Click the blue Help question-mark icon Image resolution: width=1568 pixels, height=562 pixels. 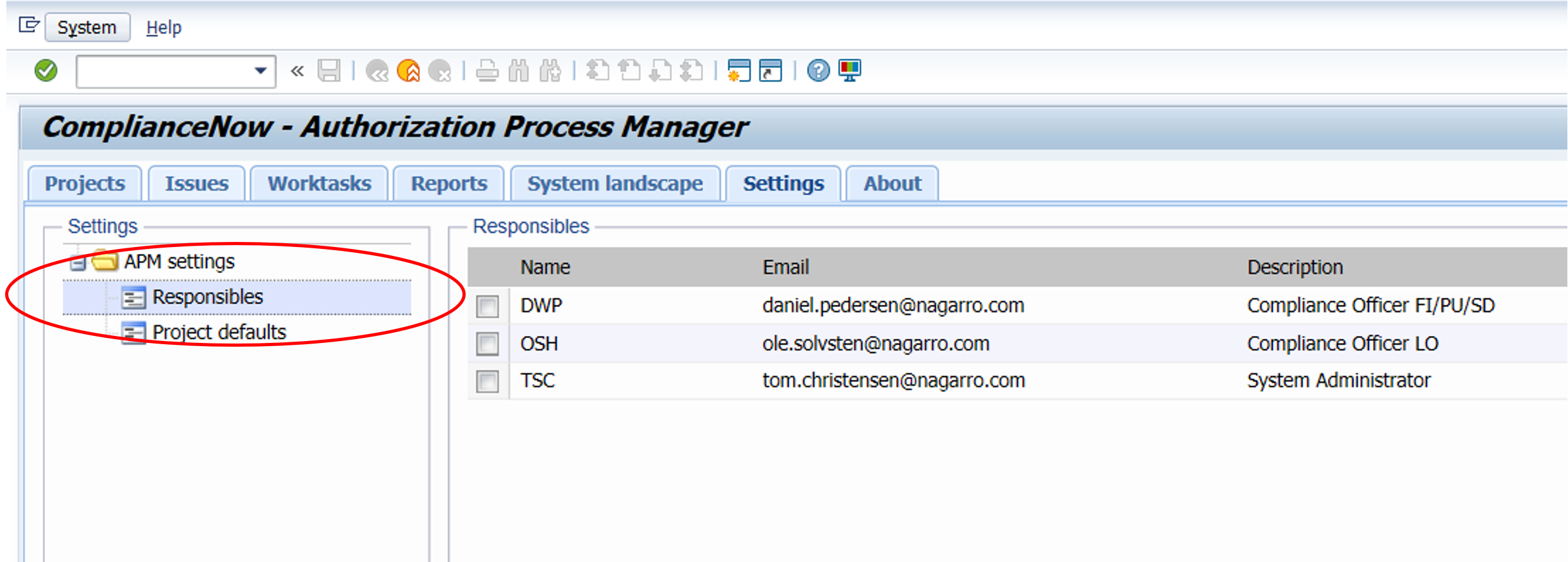click(x=818, y=70)
